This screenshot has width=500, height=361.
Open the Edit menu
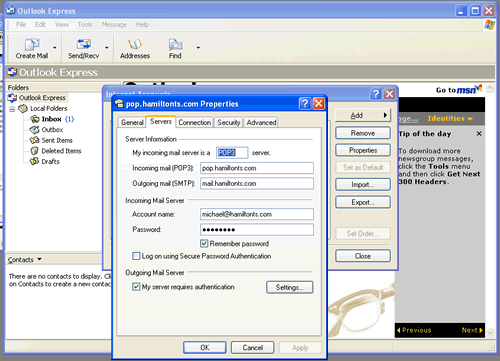coord(40,25)
